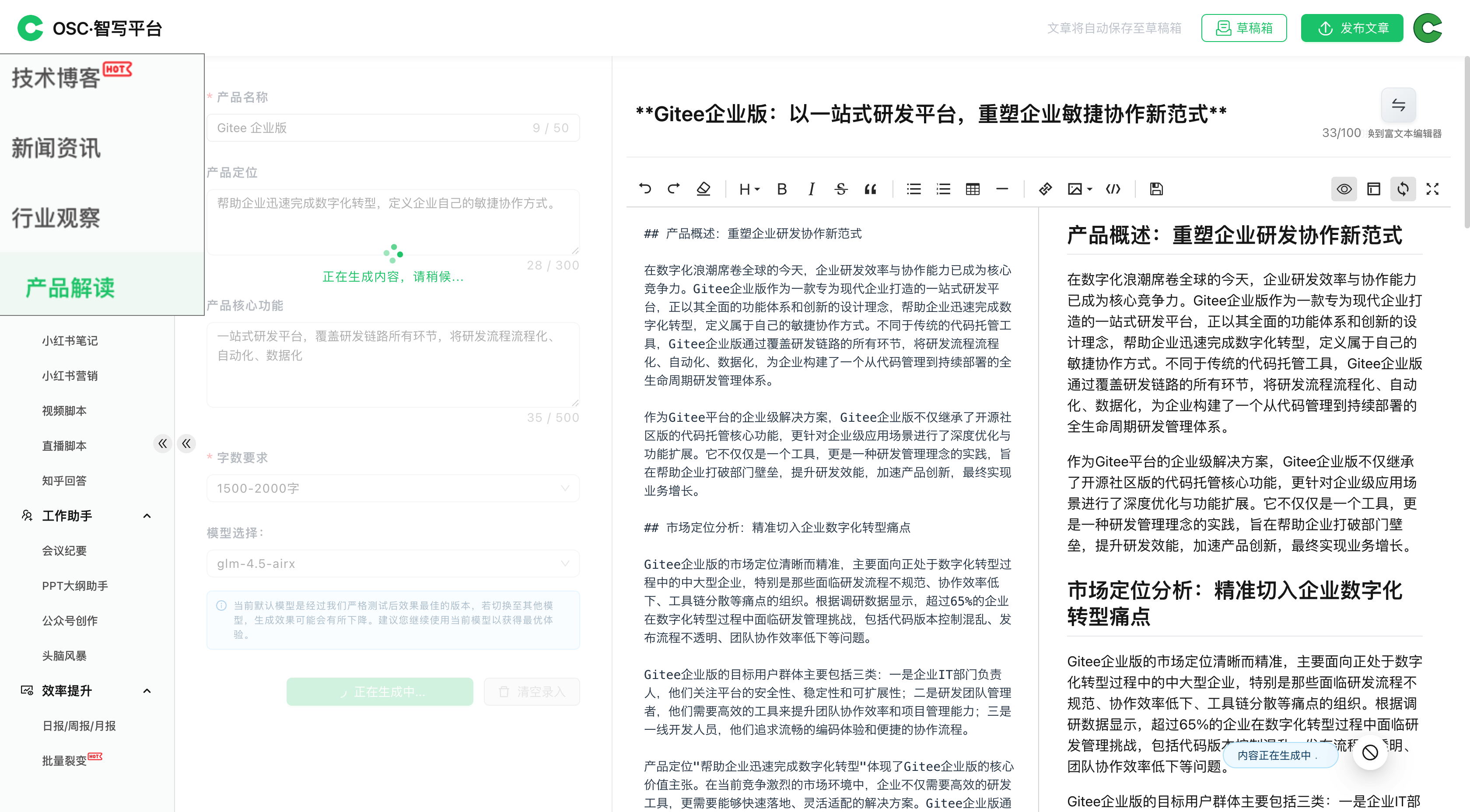
Task: Open the 会议纪要 sidebar item
Action: (64, 551)
